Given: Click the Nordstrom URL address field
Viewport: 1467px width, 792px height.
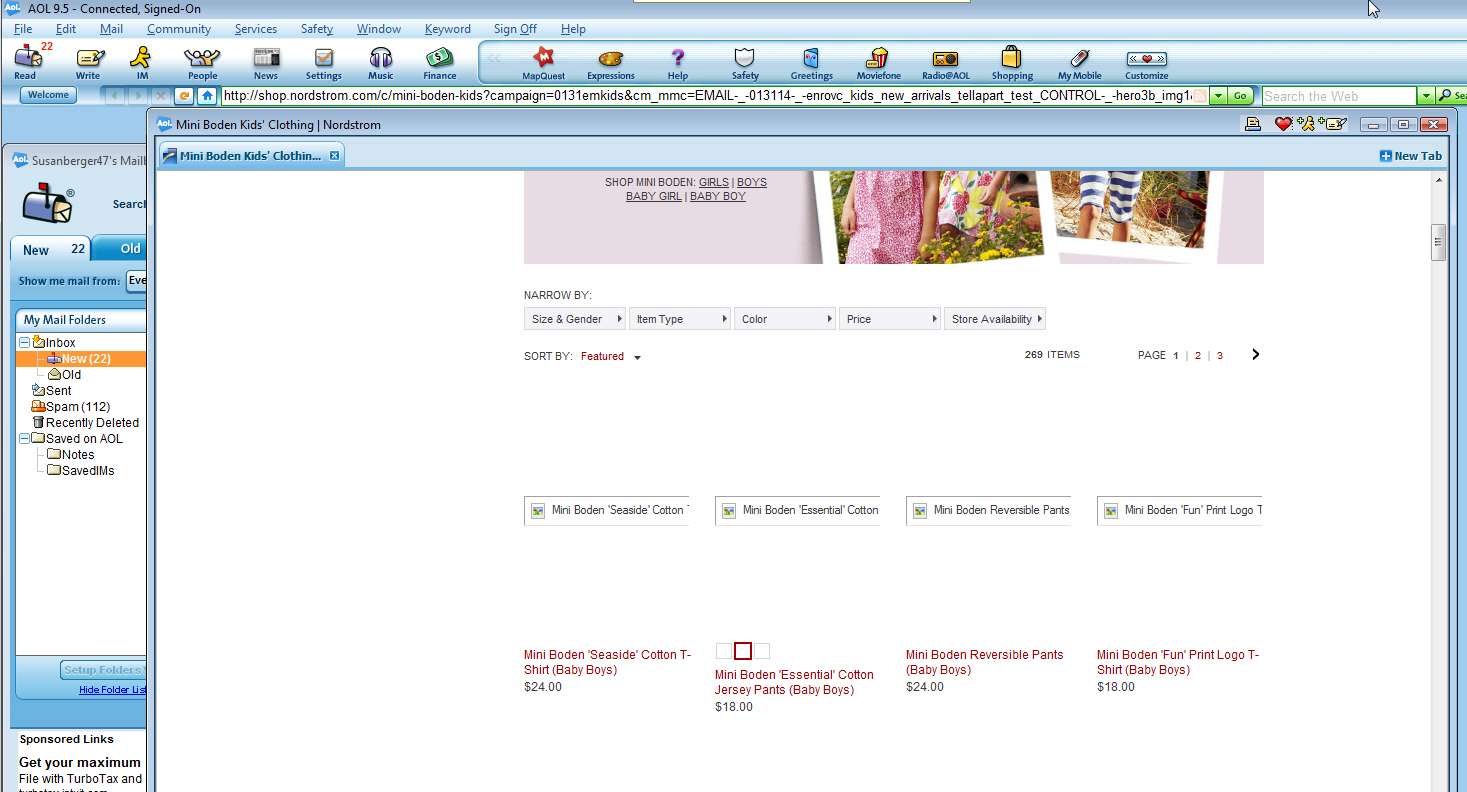Looking at the screenshot, I should 714,96.
